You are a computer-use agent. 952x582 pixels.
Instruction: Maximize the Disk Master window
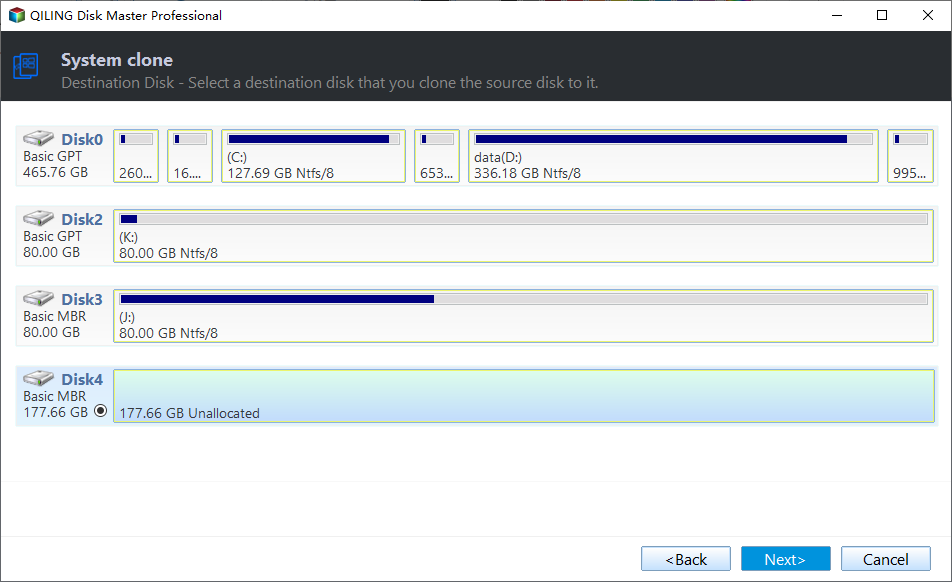point(882,15)
